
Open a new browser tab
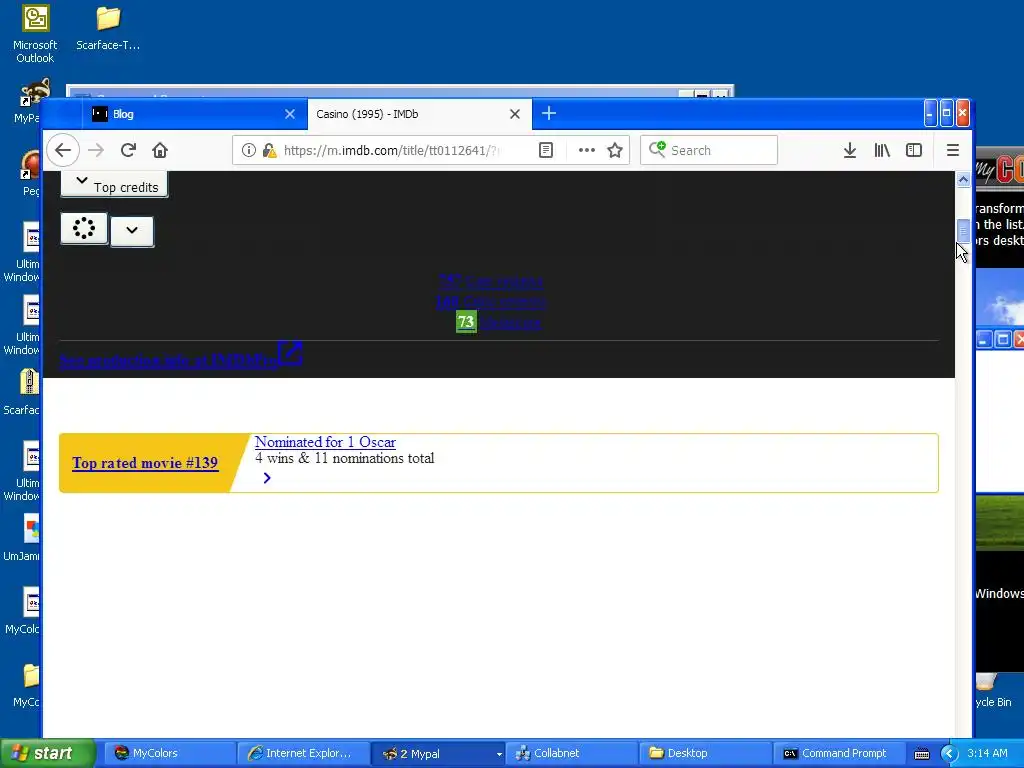click(x=549, y=114)
